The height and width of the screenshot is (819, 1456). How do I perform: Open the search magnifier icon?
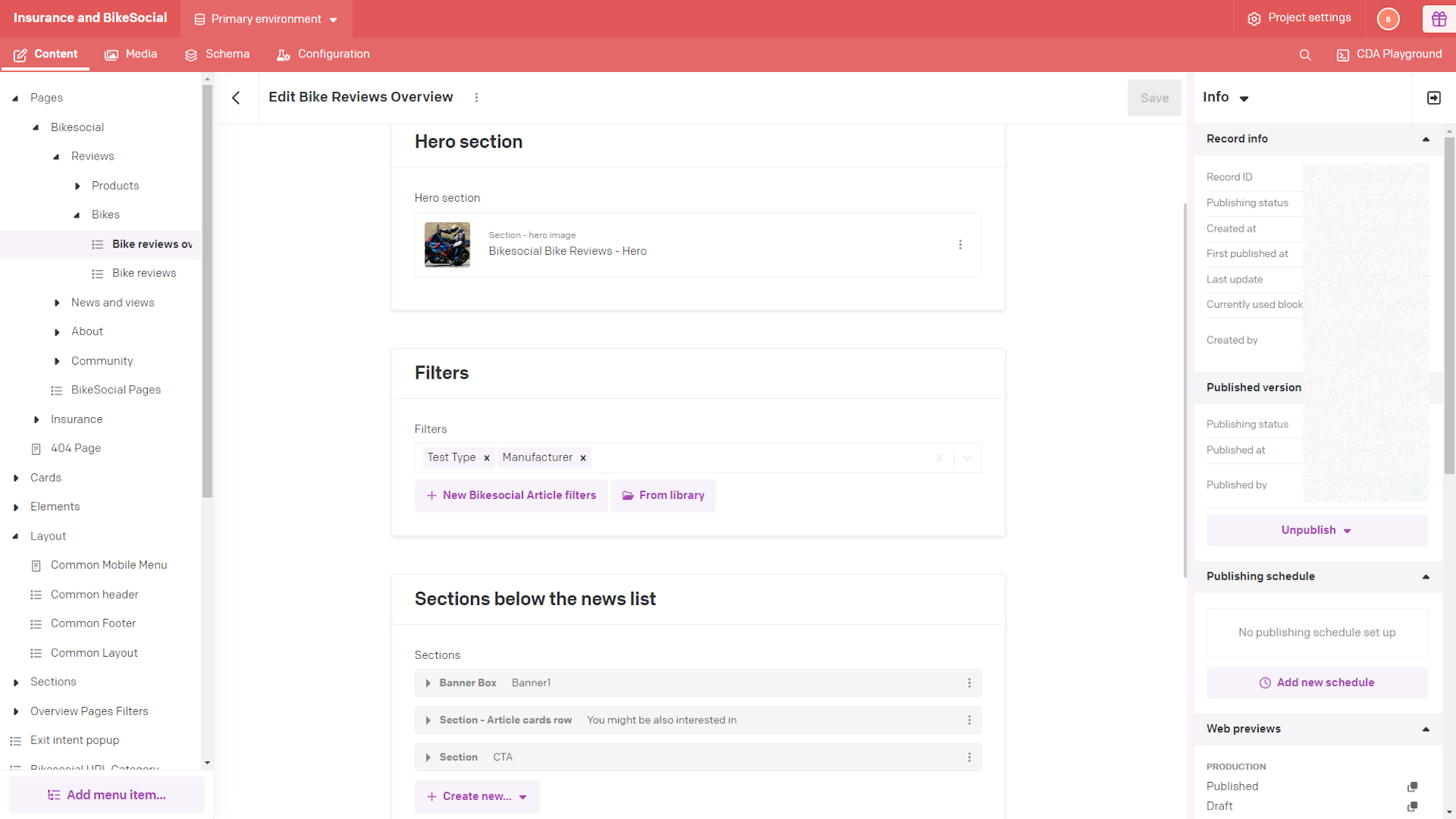pyautogui.click(x=1305, y=55)
